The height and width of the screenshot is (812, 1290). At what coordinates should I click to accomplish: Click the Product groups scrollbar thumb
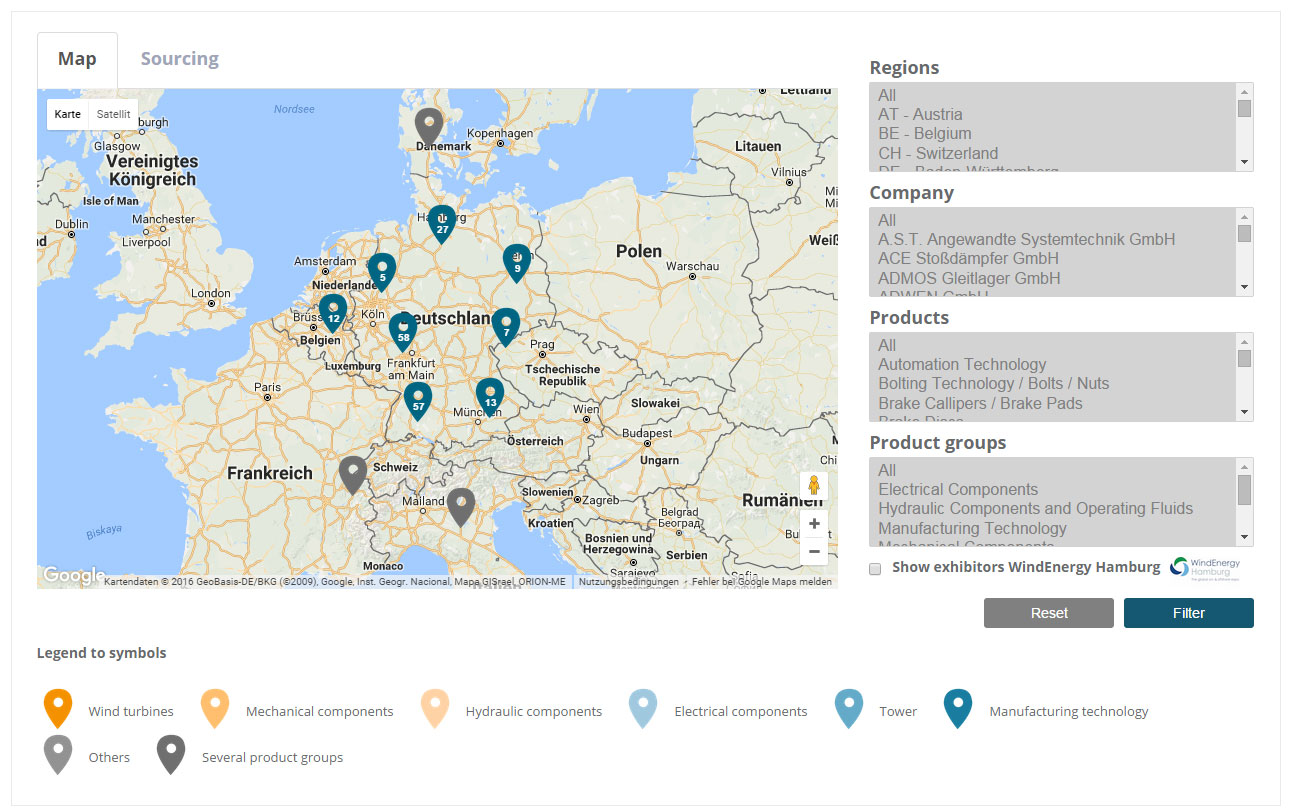(1244, 490)
